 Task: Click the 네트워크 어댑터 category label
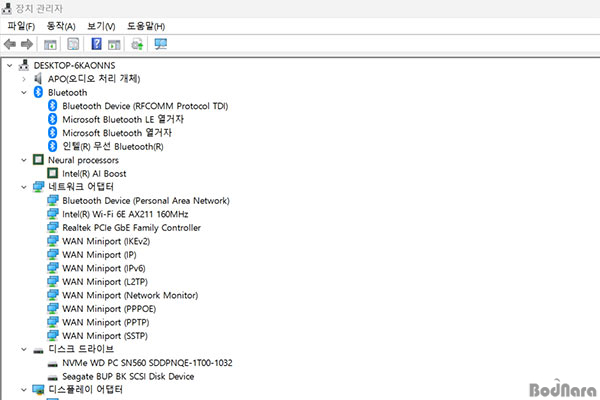click(x=81, y=187)
